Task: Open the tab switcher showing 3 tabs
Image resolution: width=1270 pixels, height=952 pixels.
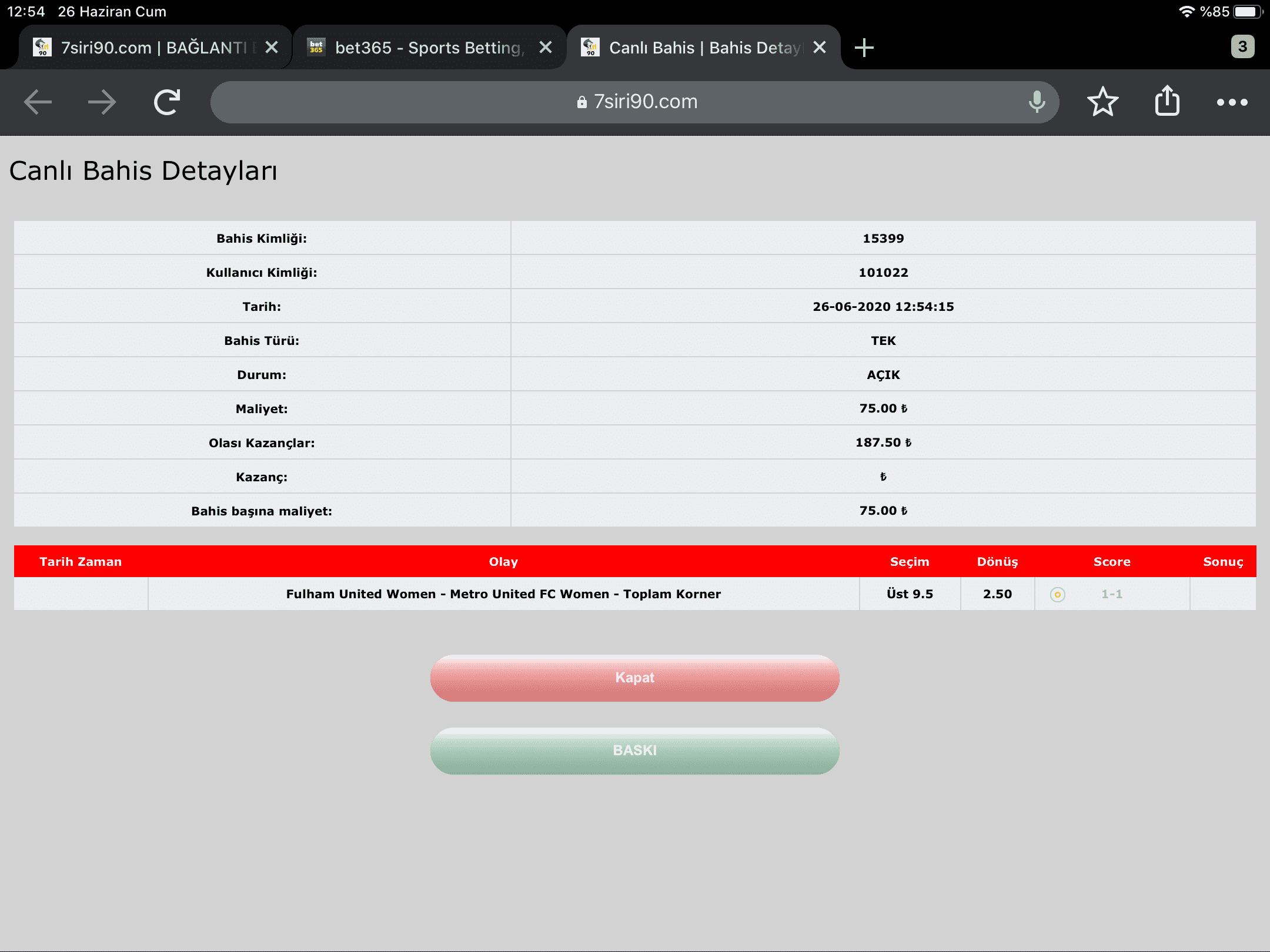Action: [1242, 46]
